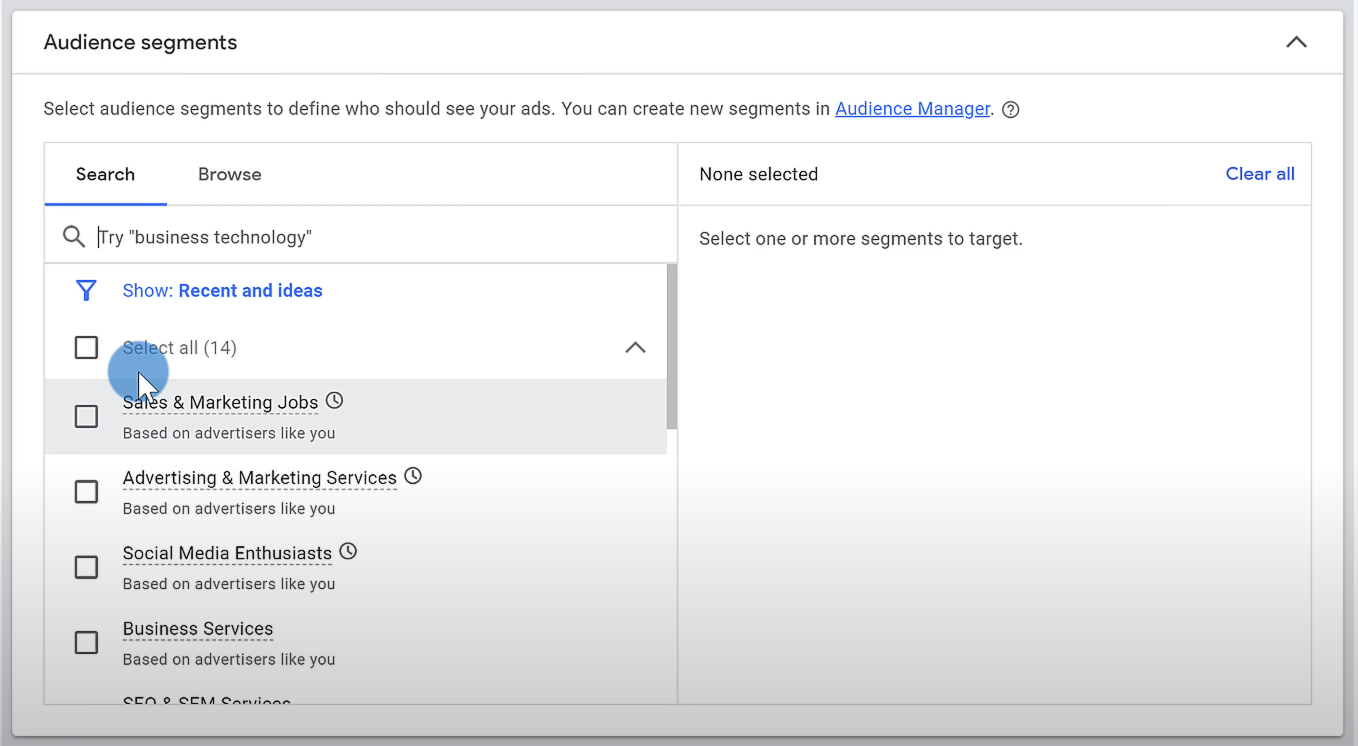1358x746 pixels.
Task: Check the Business Services segment
Action: 86,642
